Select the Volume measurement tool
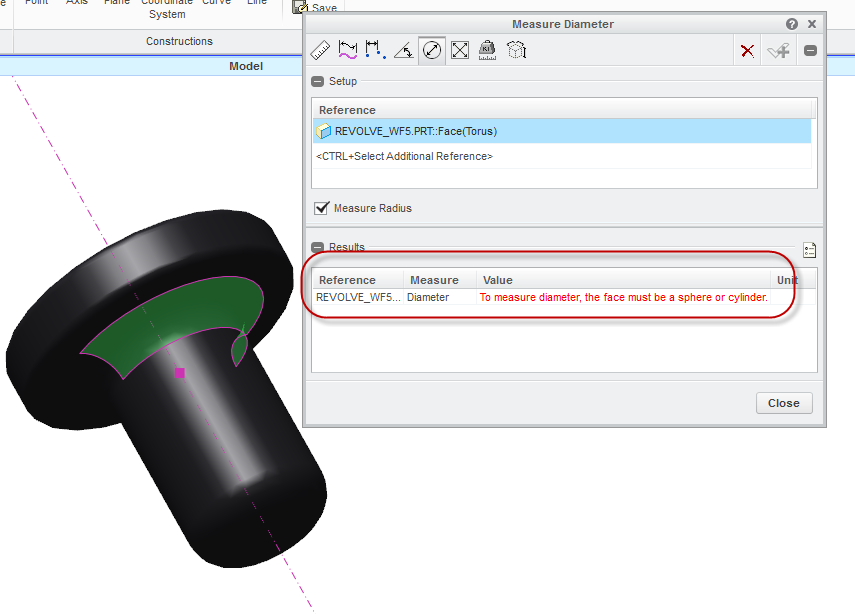Screen dimensions: 855x614 point(516,49)
